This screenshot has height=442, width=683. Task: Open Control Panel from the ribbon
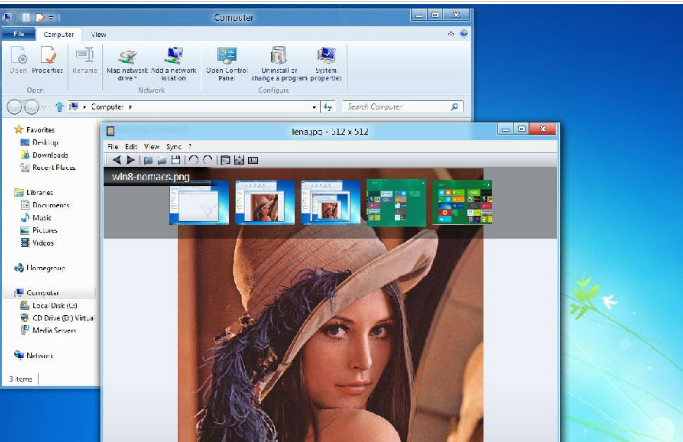[227, 60]
